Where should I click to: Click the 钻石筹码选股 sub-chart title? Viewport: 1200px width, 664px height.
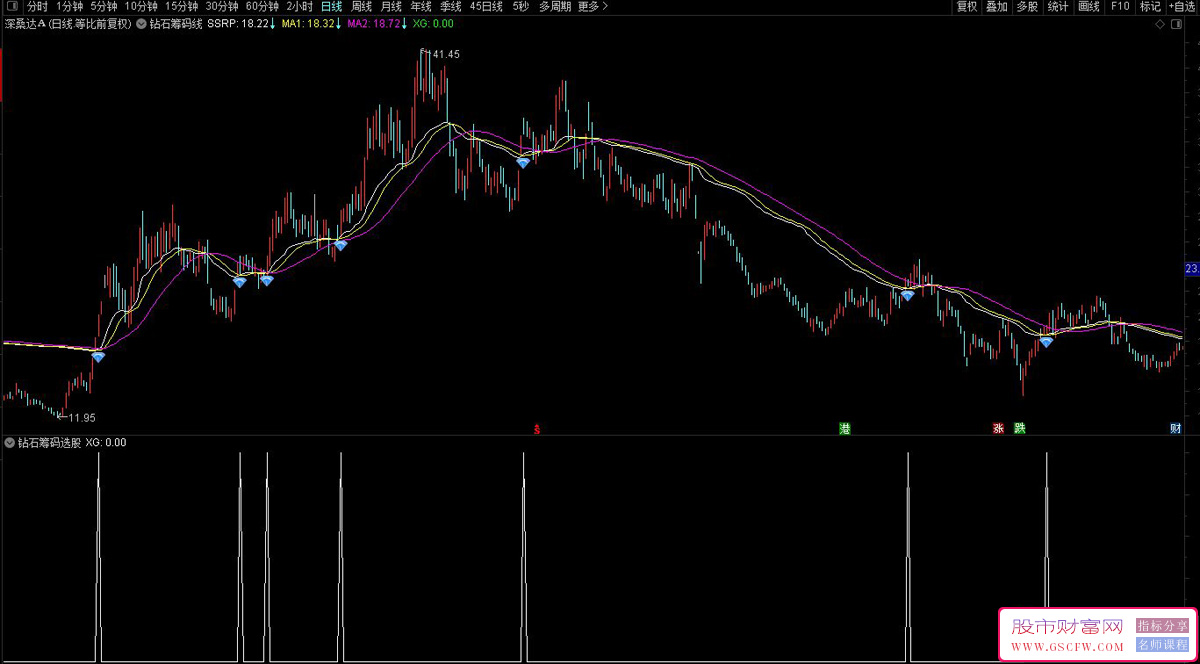click(x=49, y=442)
